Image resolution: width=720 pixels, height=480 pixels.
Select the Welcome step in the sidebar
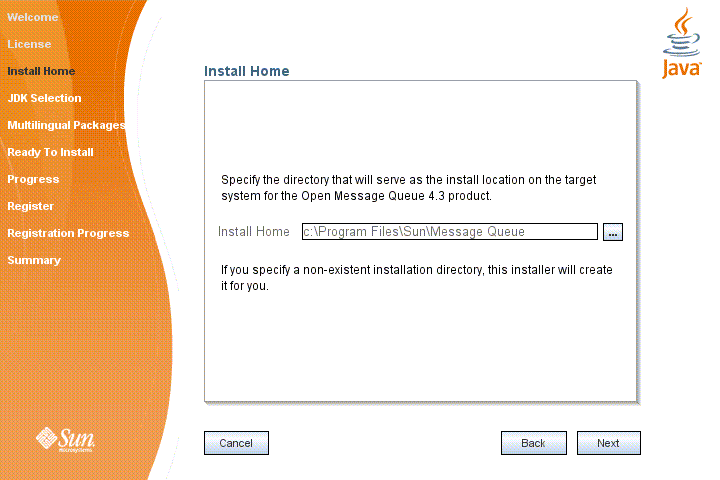pos(33,17)
